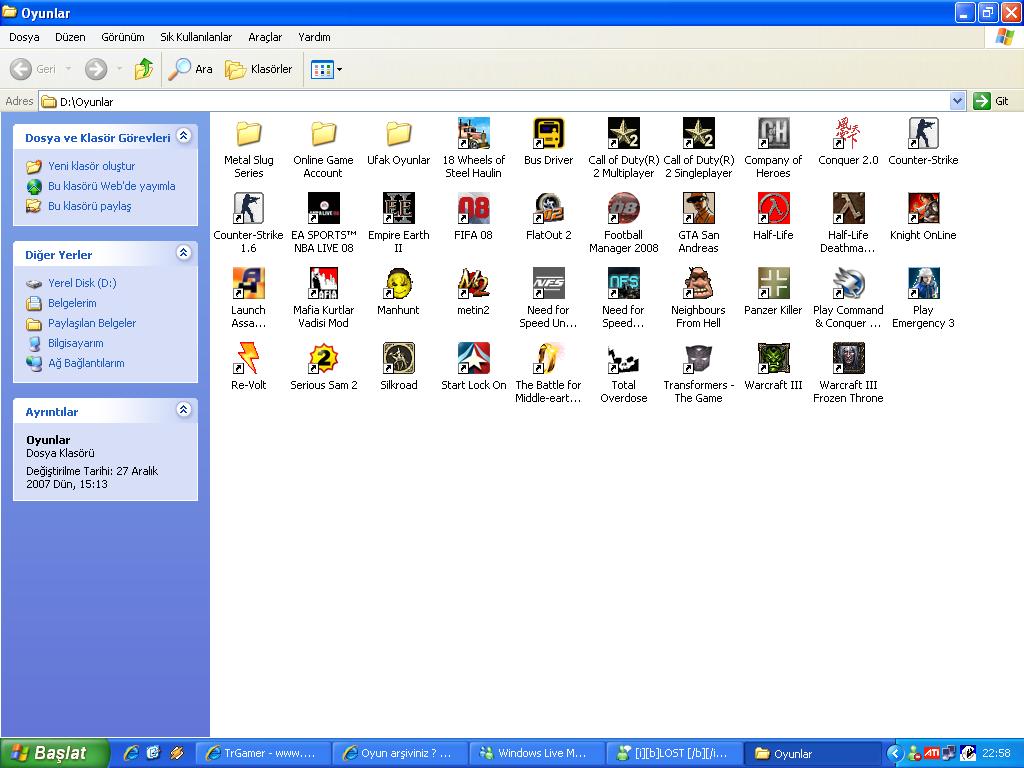Open the address bar dropdown arrow

(x=957, y=101)
